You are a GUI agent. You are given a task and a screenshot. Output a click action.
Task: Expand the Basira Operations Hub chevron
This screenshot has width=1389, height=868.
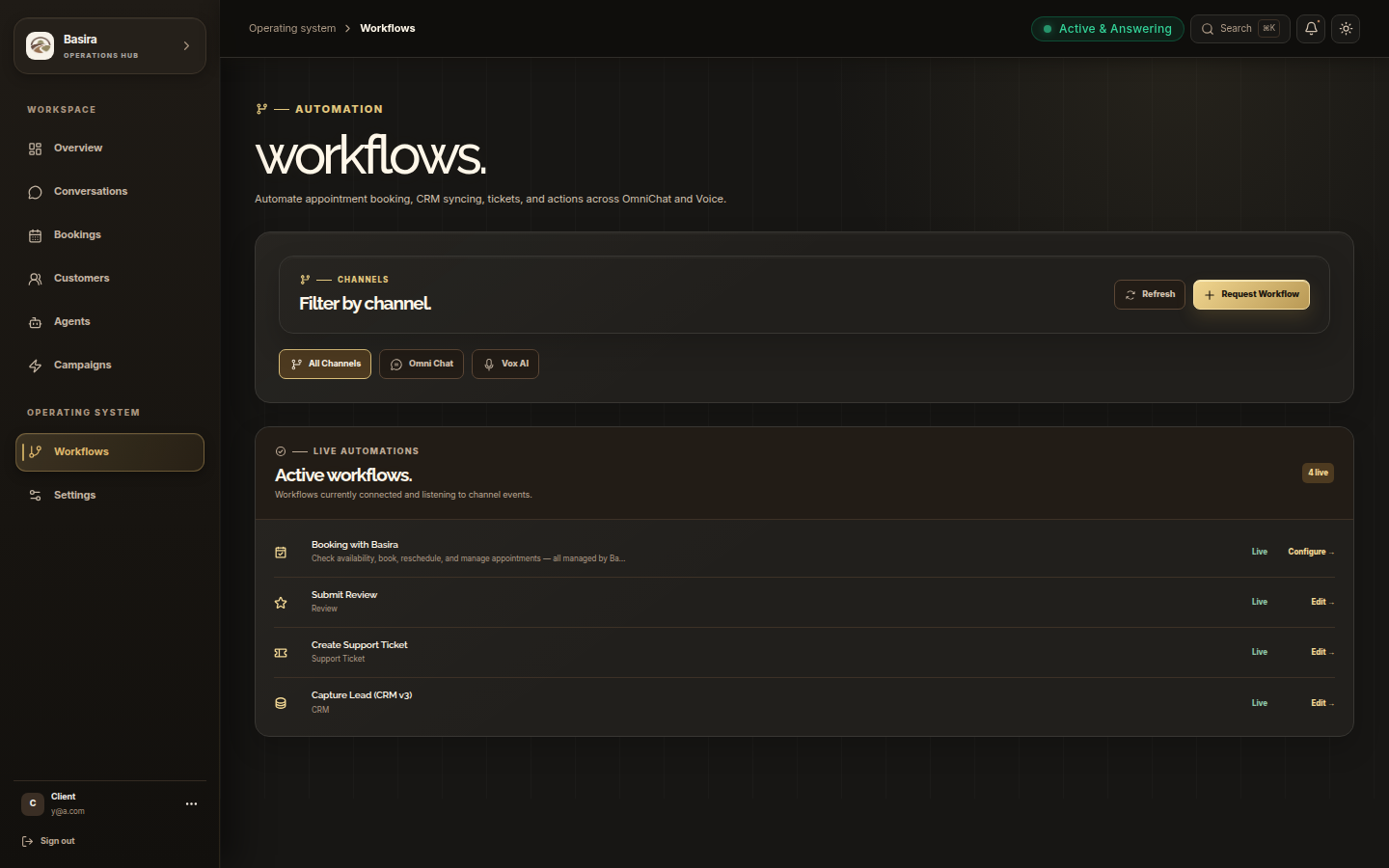tap(186, 45)
